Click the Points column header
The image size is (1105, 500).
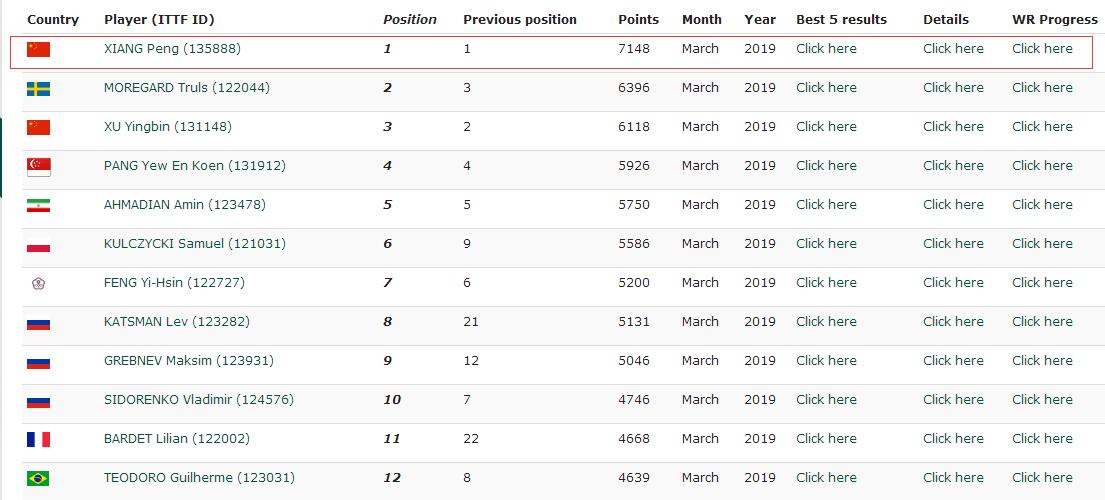[638, 19]
